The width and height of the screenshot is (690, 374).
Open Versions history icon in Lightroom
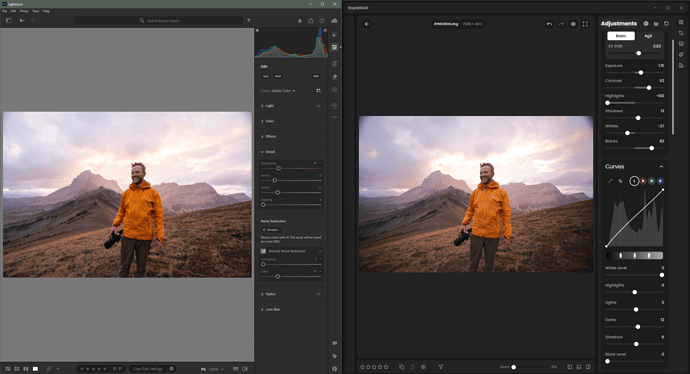click(x=334, y=106)
